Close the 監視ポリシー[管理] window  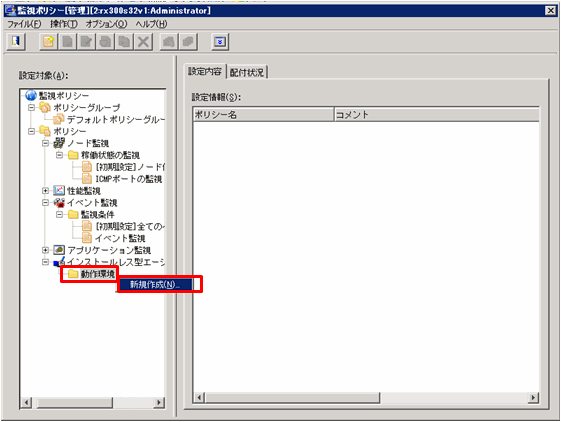pyautogui.click(x=550, y=11)
